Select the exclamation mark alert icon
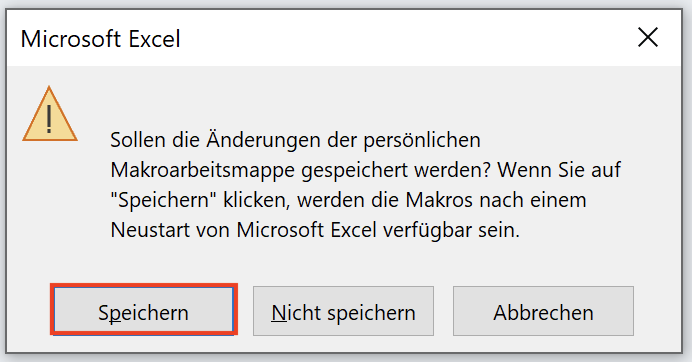692x362 pixels. coord(50,114)
